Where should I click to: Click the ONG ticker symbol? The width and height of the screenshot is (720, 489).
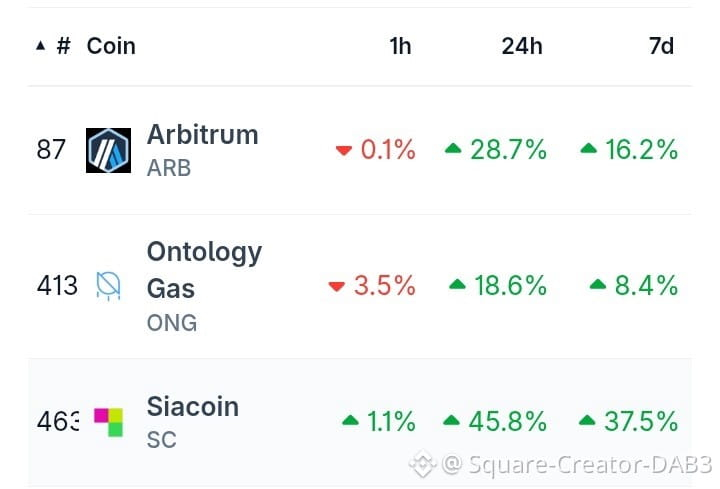click(172, 323)
